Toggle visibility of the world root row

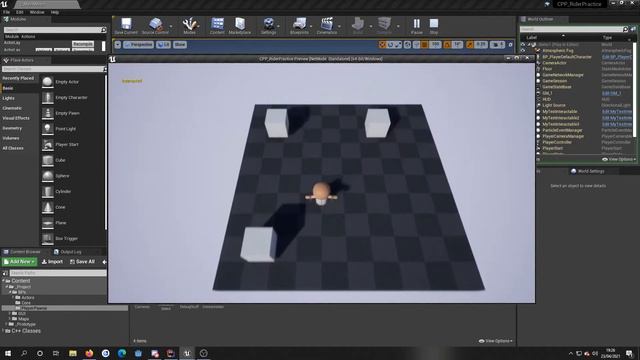pos(523,44)
